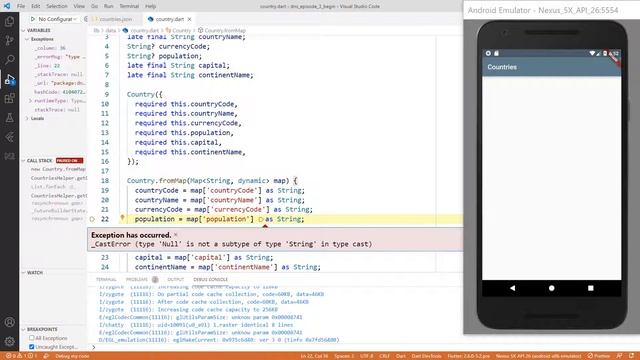Click the feedback icon in status bar
The image size is (640, 360).
click(x=619, y=356)
